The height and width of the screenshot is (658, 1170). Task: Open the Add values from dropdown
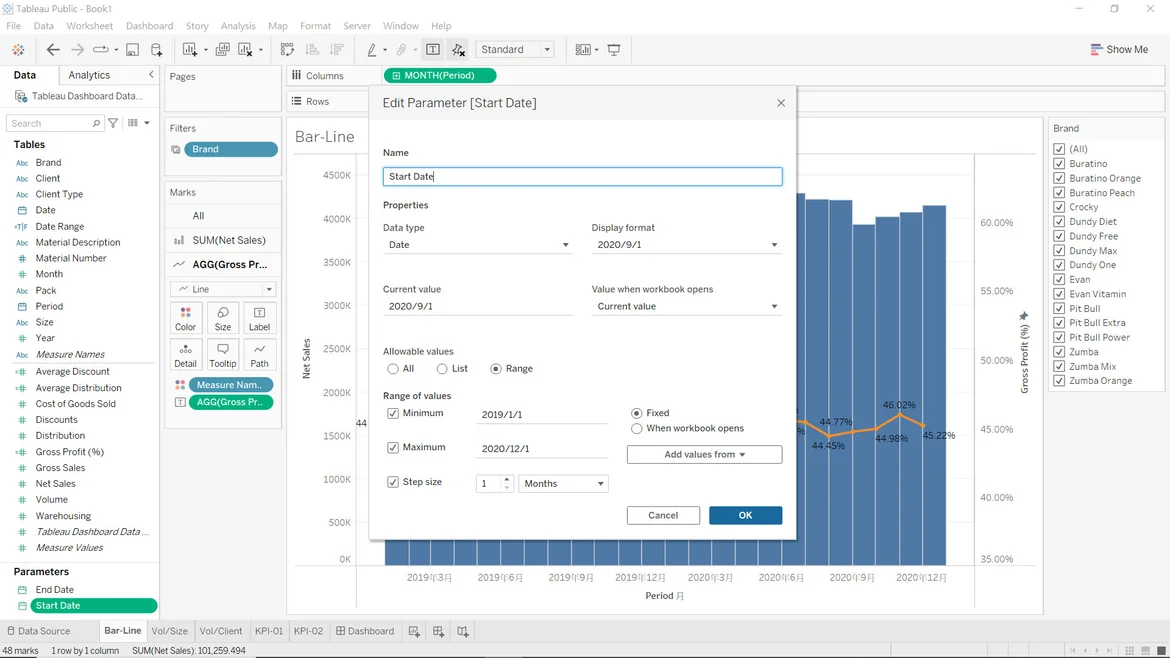(x=704, y=454)
